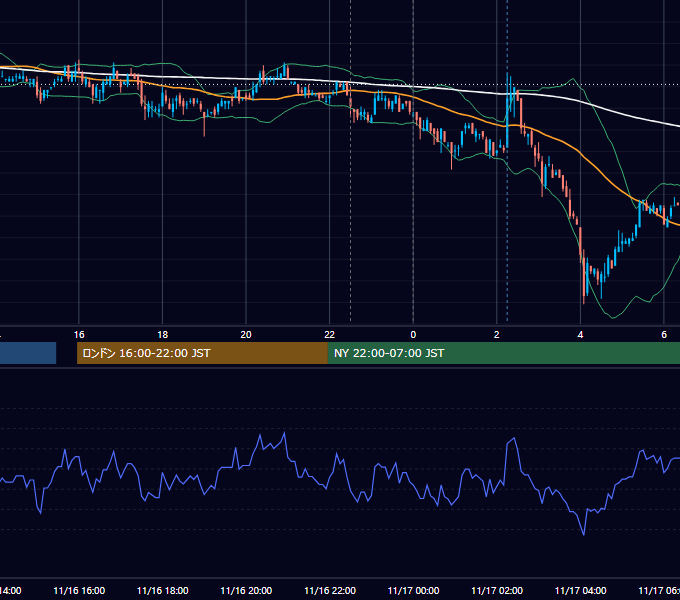Click the hour label 16 on price chart
Viewport: 680px width, 600px height.
[x=79, y=335]
